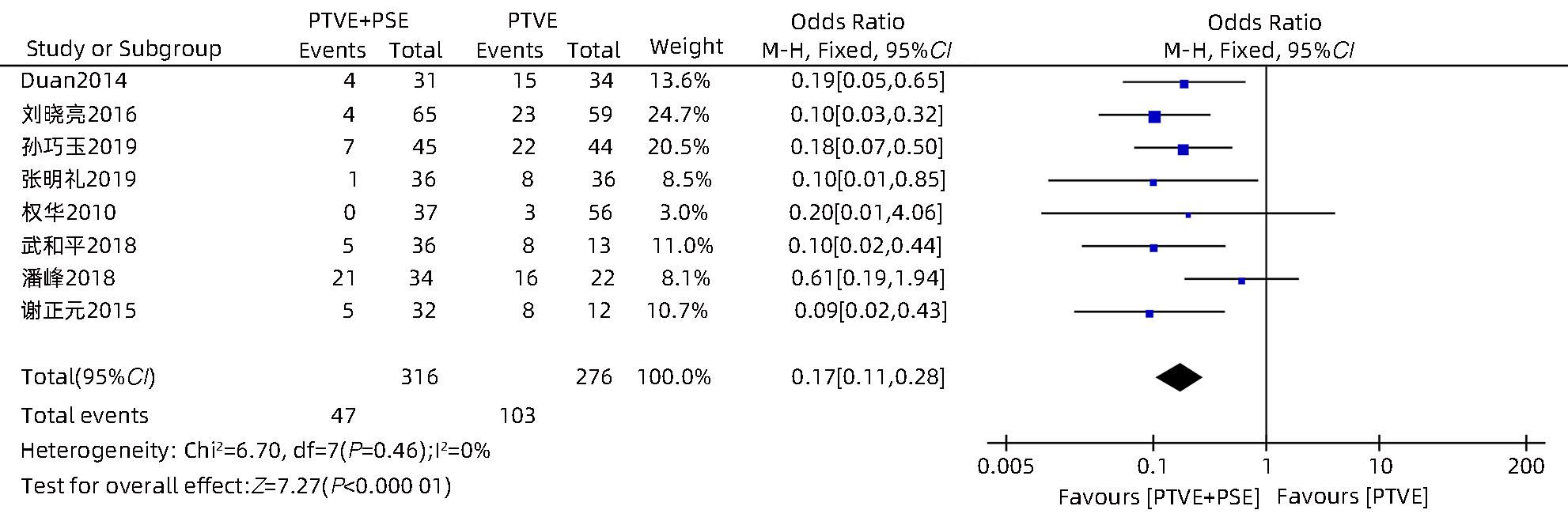Click the Duan2014 study label
Image resolution: width=1568 pixels, height=525 pixels.
74,81
